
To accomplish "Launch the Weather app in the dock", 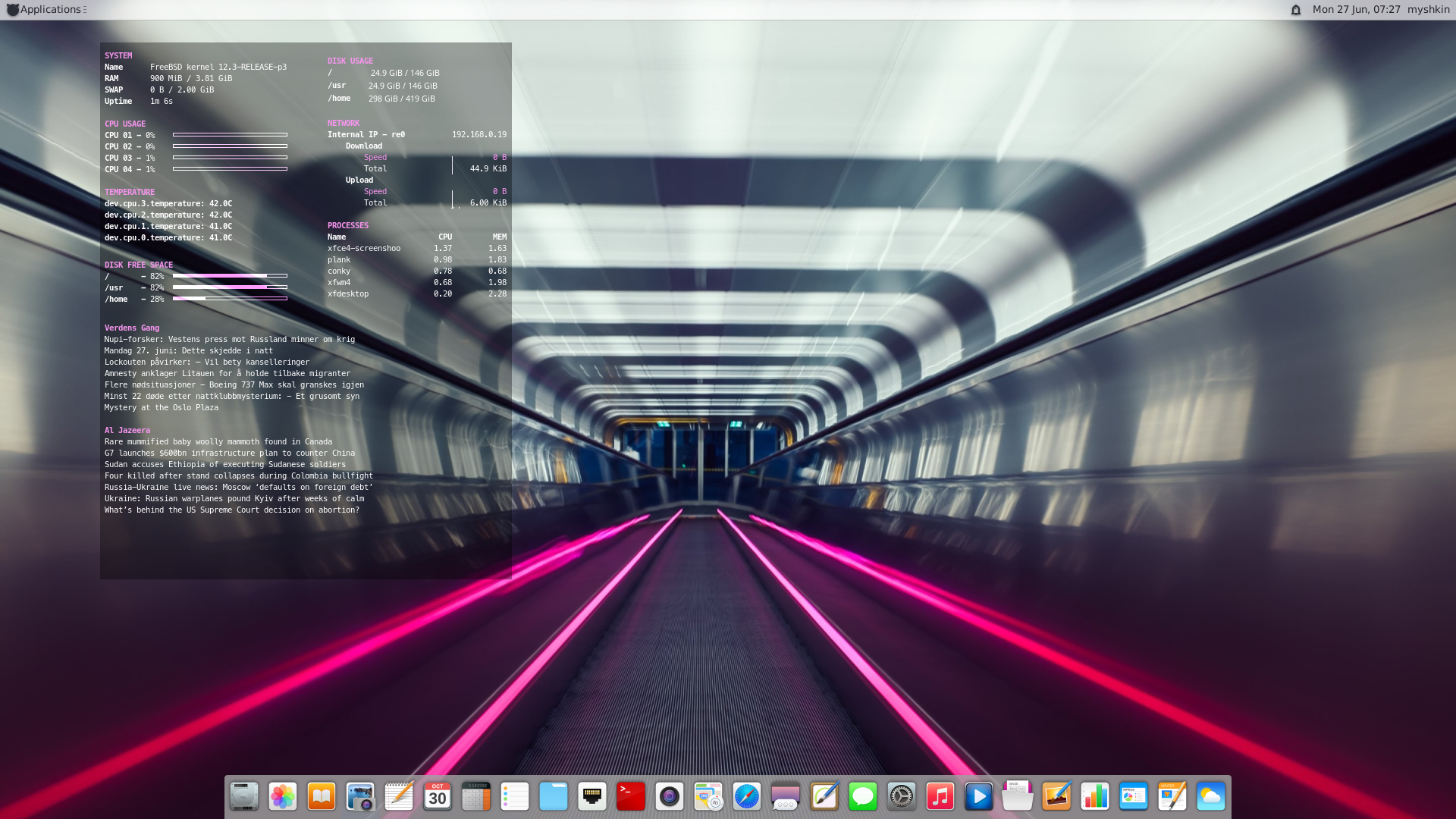I will [1211, 796].
